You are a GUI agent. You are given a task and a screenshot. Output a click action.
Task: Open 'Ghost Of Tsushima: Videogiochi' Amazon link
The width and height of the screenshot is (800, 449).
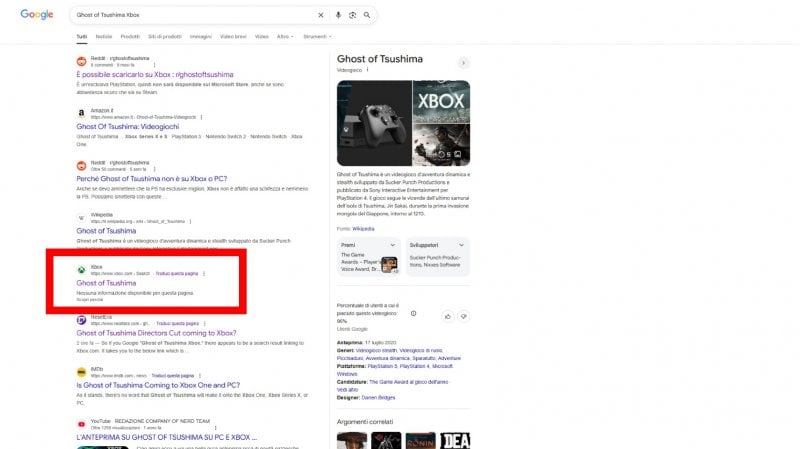pos(131,127)
